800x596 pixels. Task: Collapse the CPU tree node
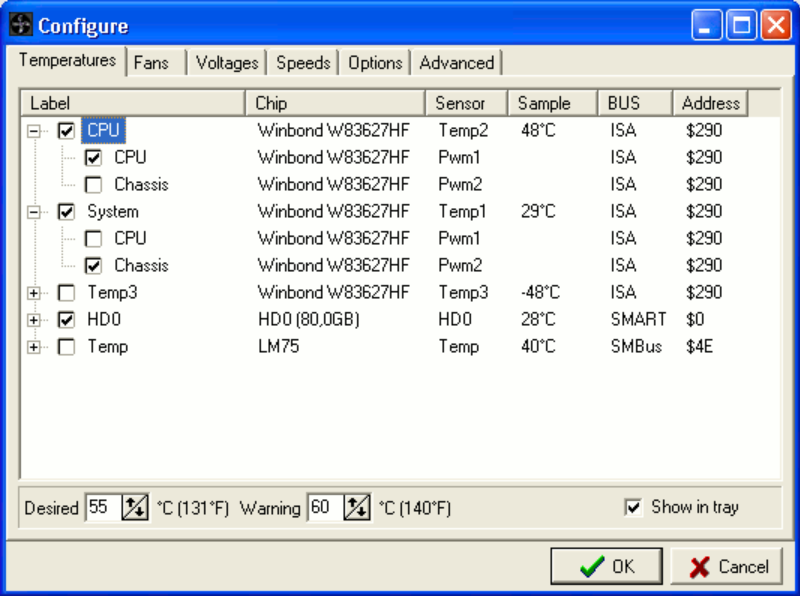[35, 131]
